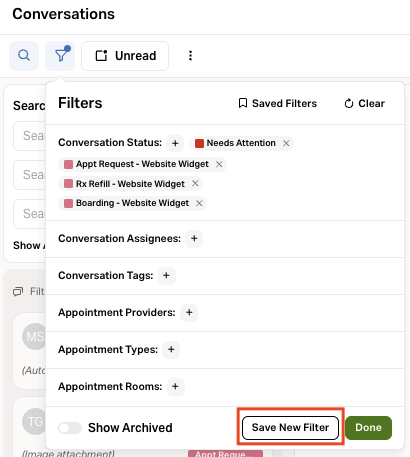Image resolution: width=410 pixels, height=457 pixels.
Task: Add a Conversation Assignees filter
Action: [194, 239]
